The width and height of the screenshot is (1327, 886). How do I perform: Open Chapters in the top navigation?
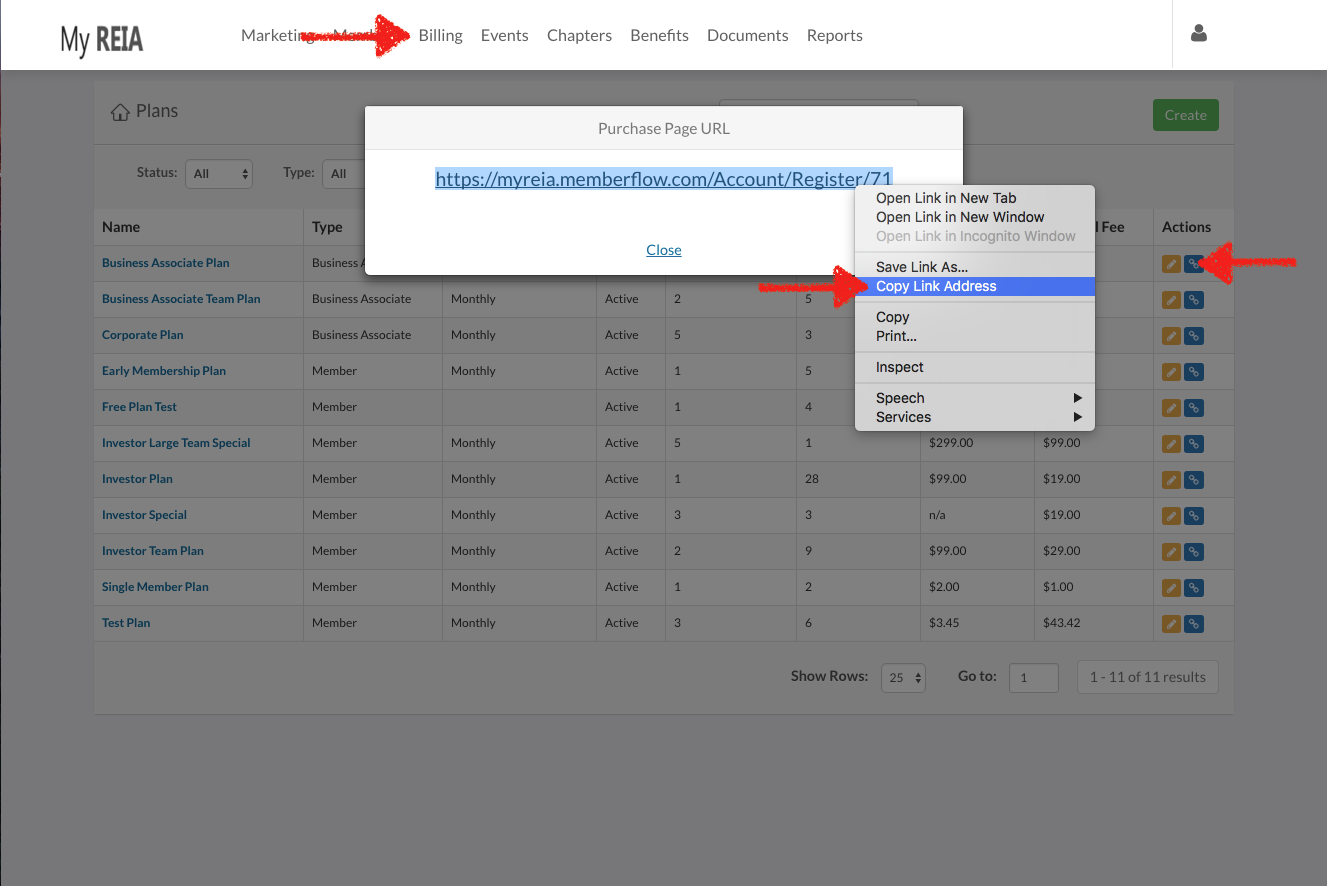(579, 35)
